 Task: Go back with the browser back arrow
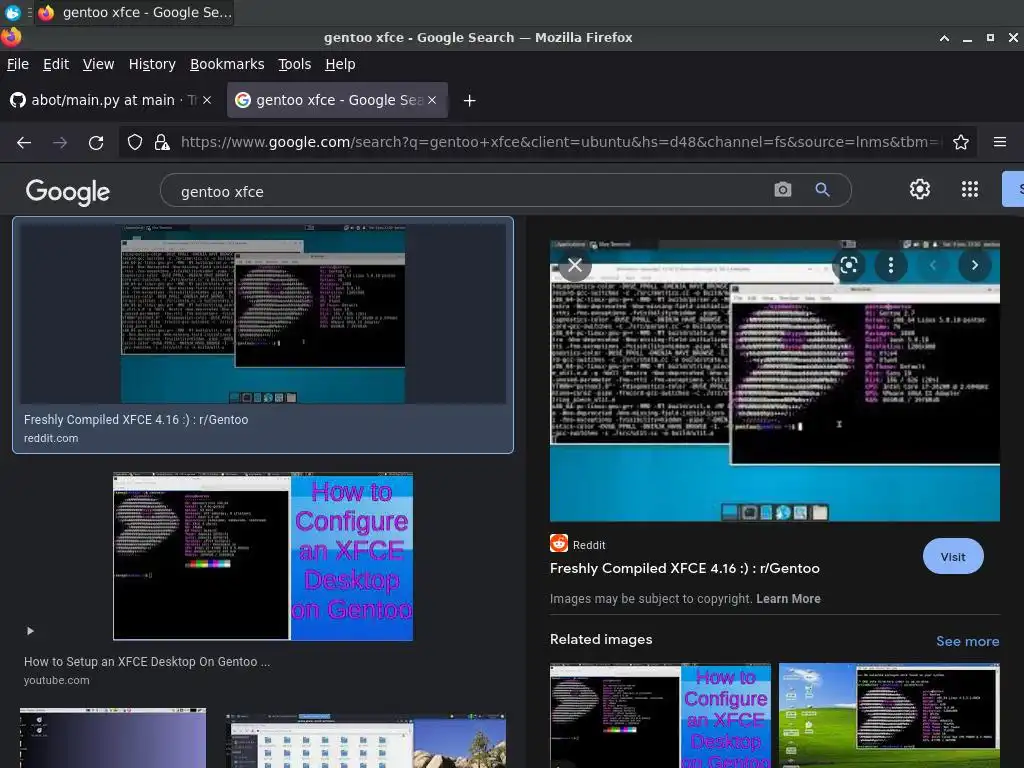24,142
